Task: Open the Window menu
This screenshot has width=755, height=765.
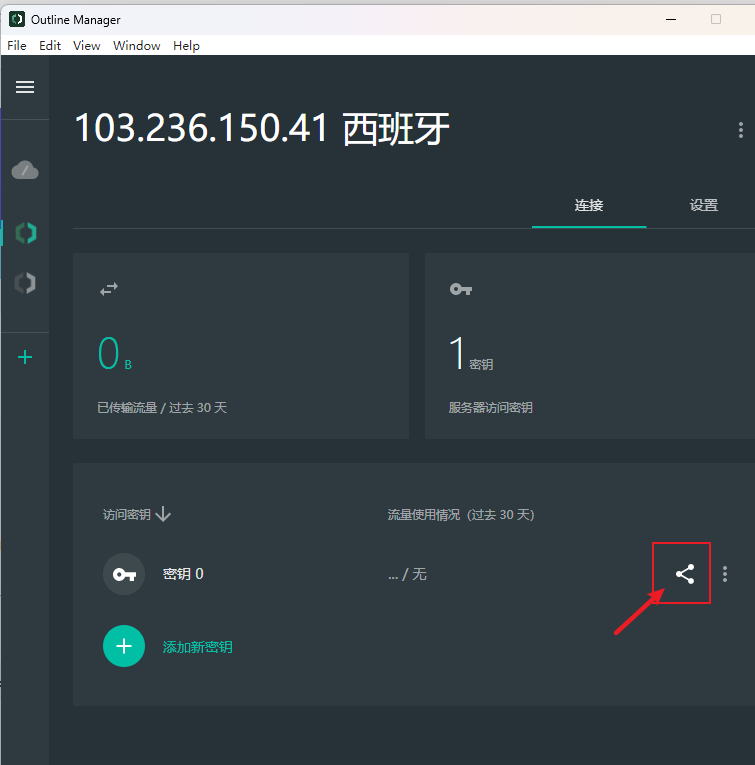Action: (x=137, y=46)
